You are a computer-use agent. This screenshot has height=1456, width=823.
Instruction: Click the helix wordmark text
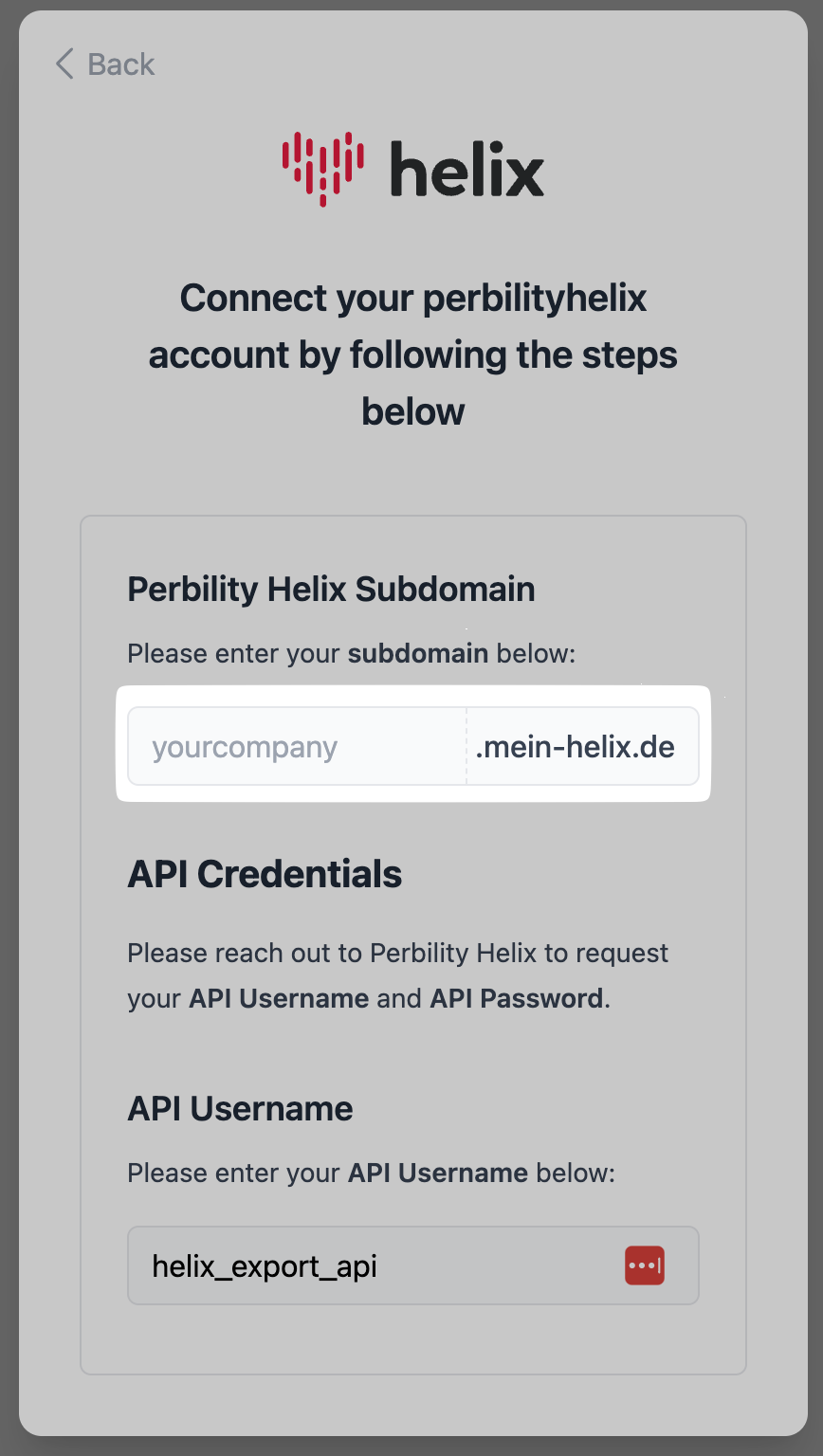pos(466,169)
